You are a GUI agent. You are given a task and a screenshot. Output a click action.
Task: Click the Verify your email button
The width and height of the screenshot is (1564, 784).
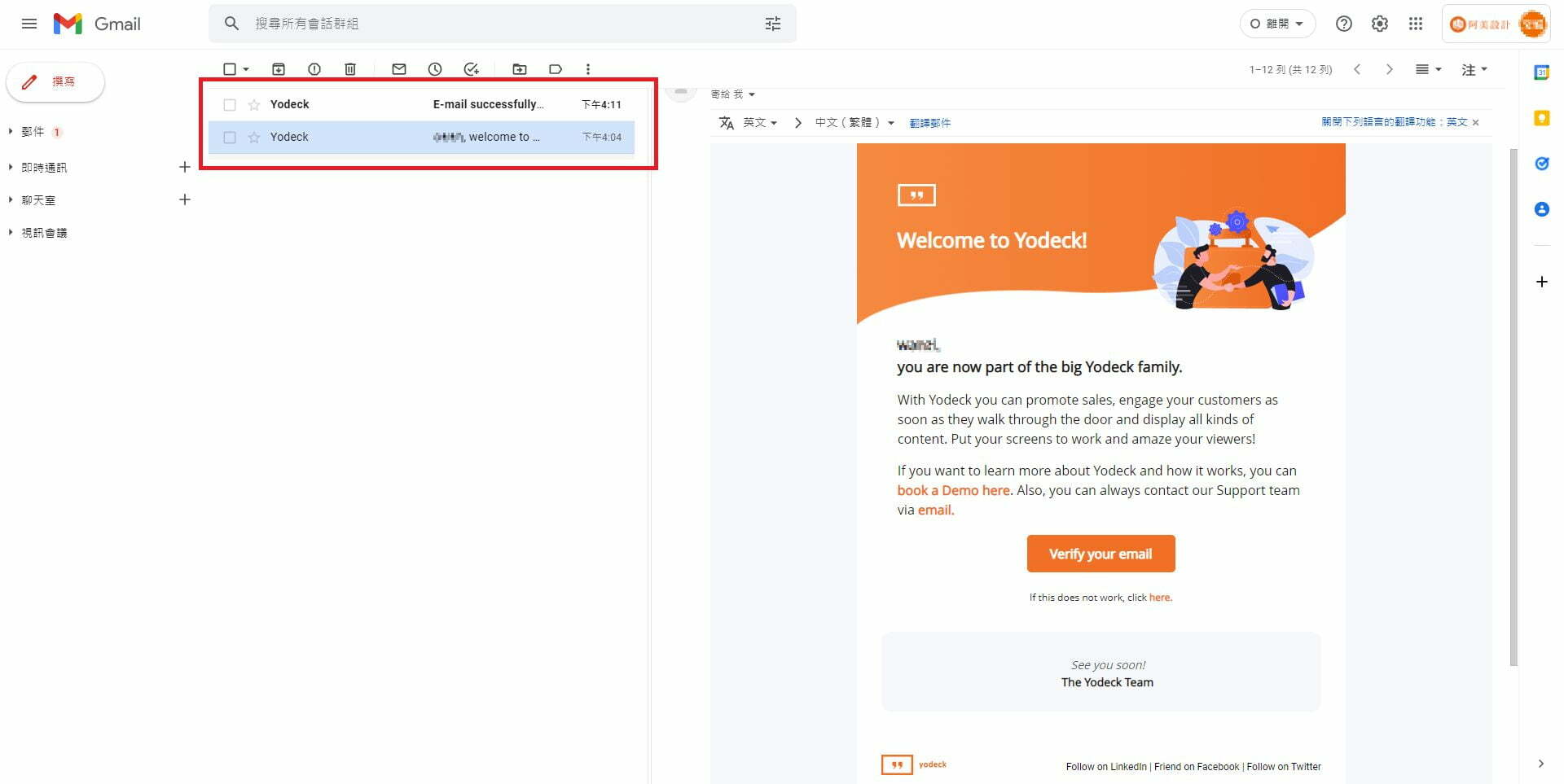pyautogui.click(x=1101, y=554)
